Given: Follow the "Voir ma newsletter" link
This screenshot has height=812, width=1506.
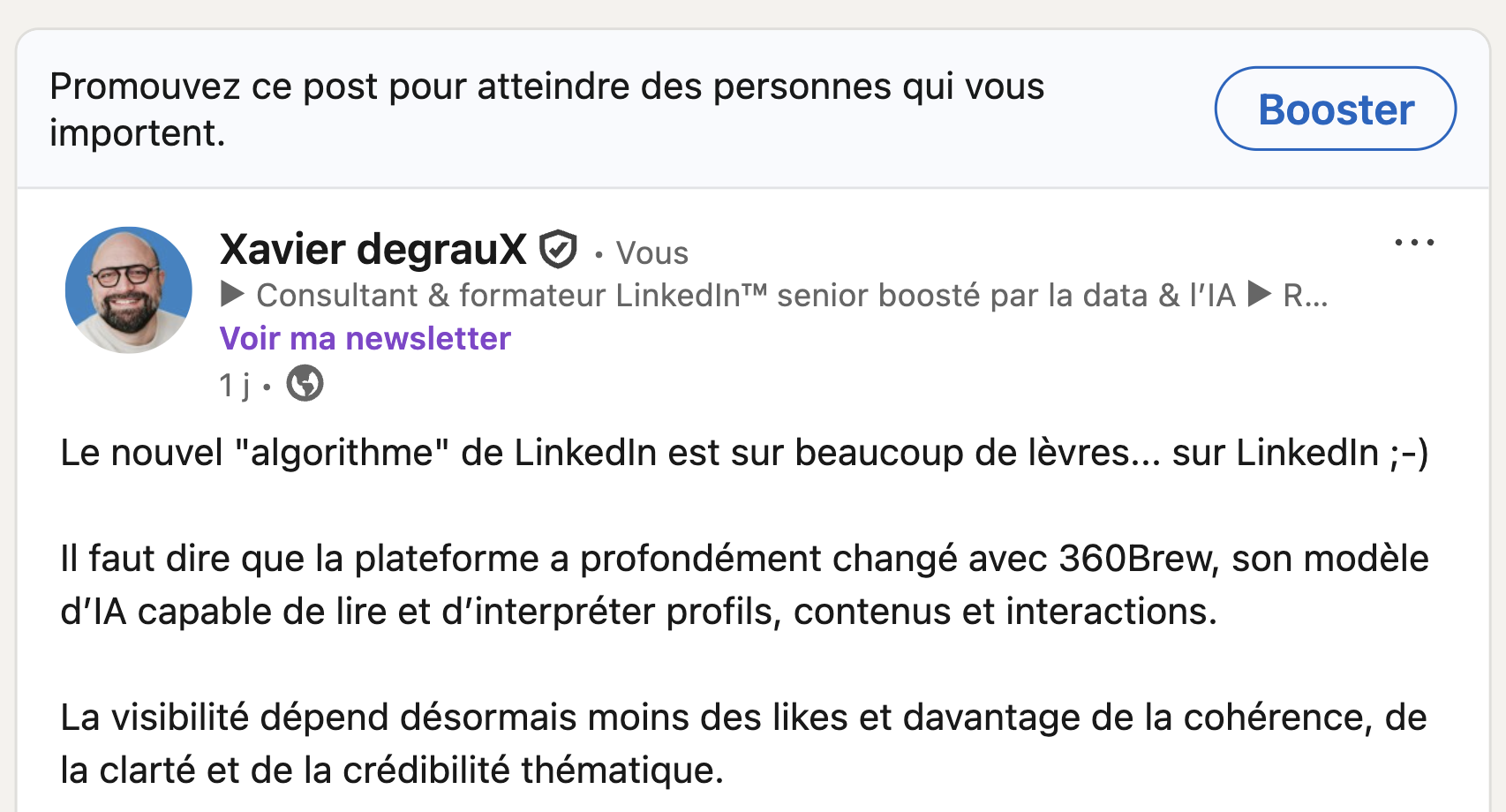Looking at the screenshot, I should click(365, 339).
